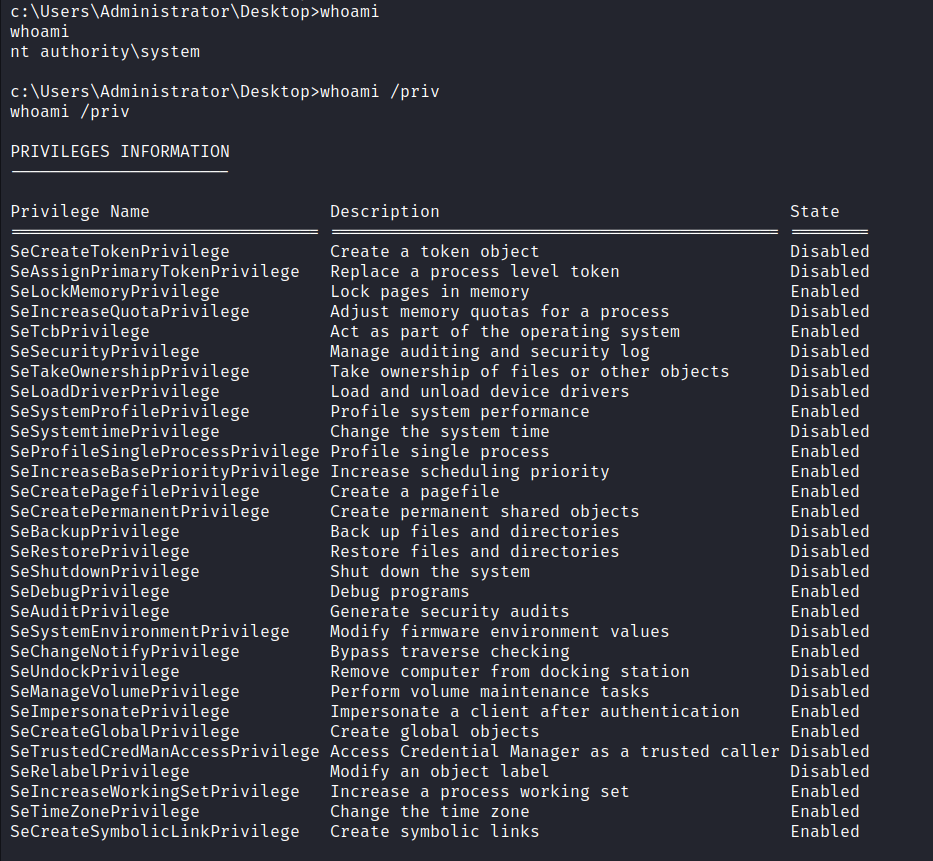933x861 pixels.
Task: Click the PRIVILEGES INFORMATION heading
Action: 120,152
